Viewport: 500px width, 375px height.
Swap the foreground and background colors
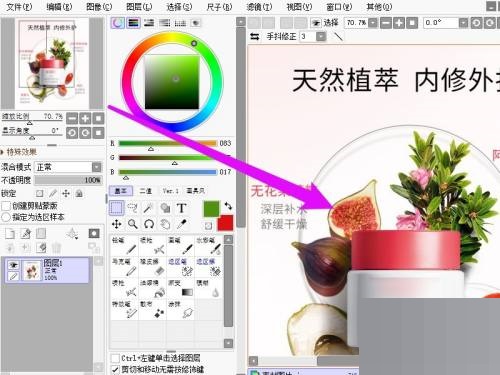click(x=228, y=206)
